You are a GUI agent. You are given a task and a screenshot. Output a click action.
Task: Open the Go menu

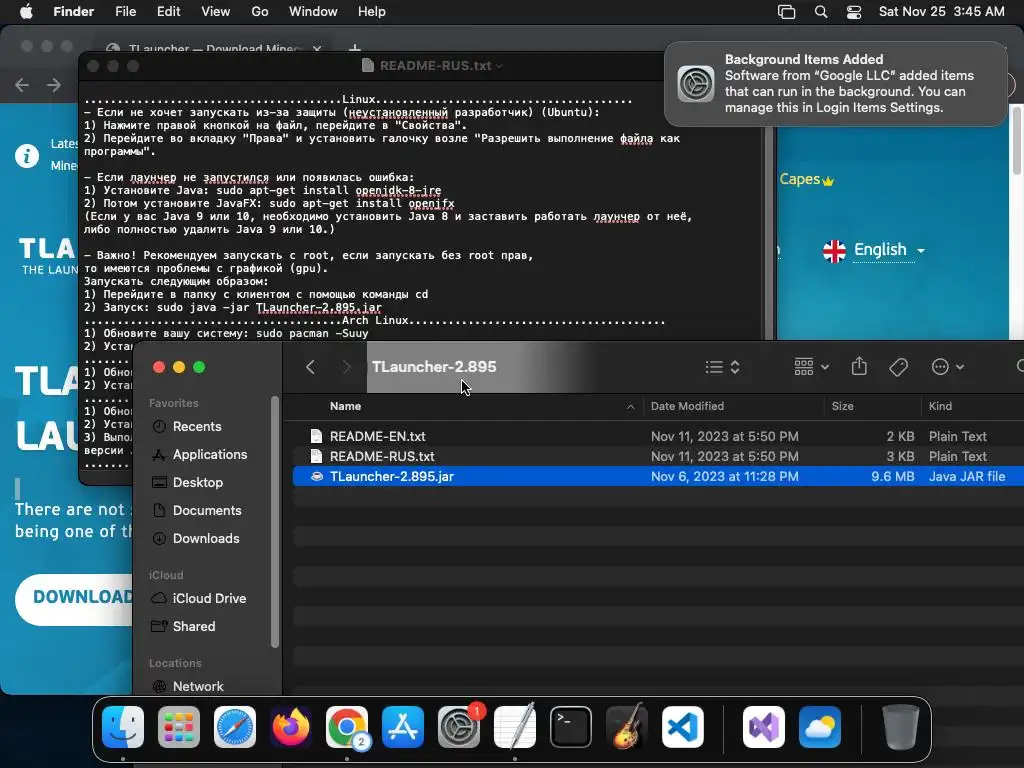[259, 12]
